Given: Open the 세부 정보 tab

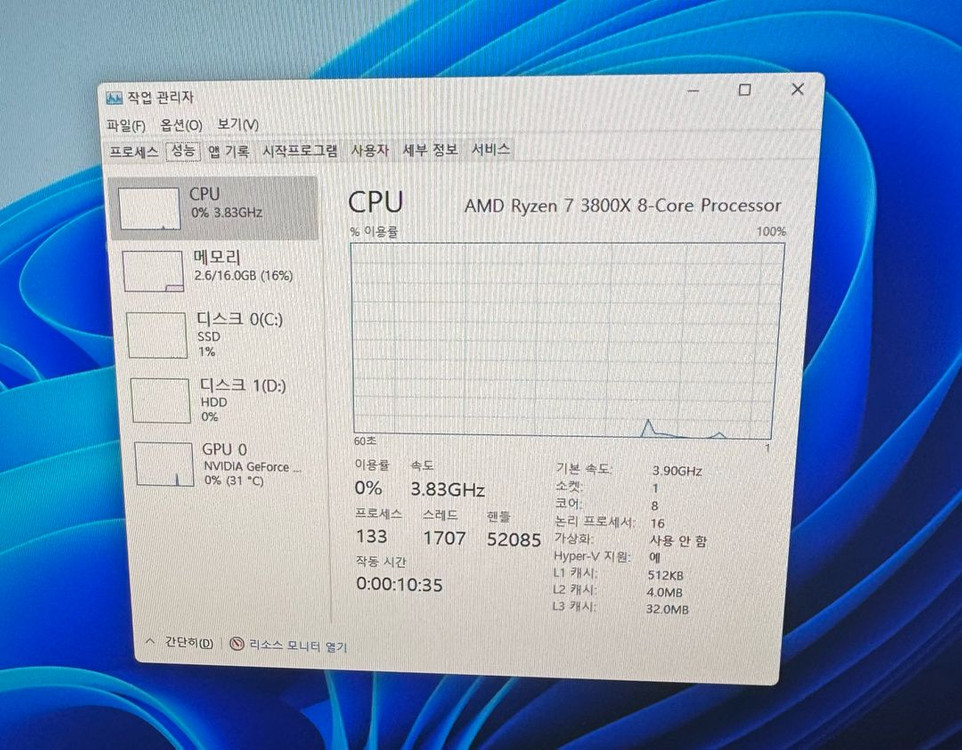Looking at the screenshot, I should click(x=427, y=148).
